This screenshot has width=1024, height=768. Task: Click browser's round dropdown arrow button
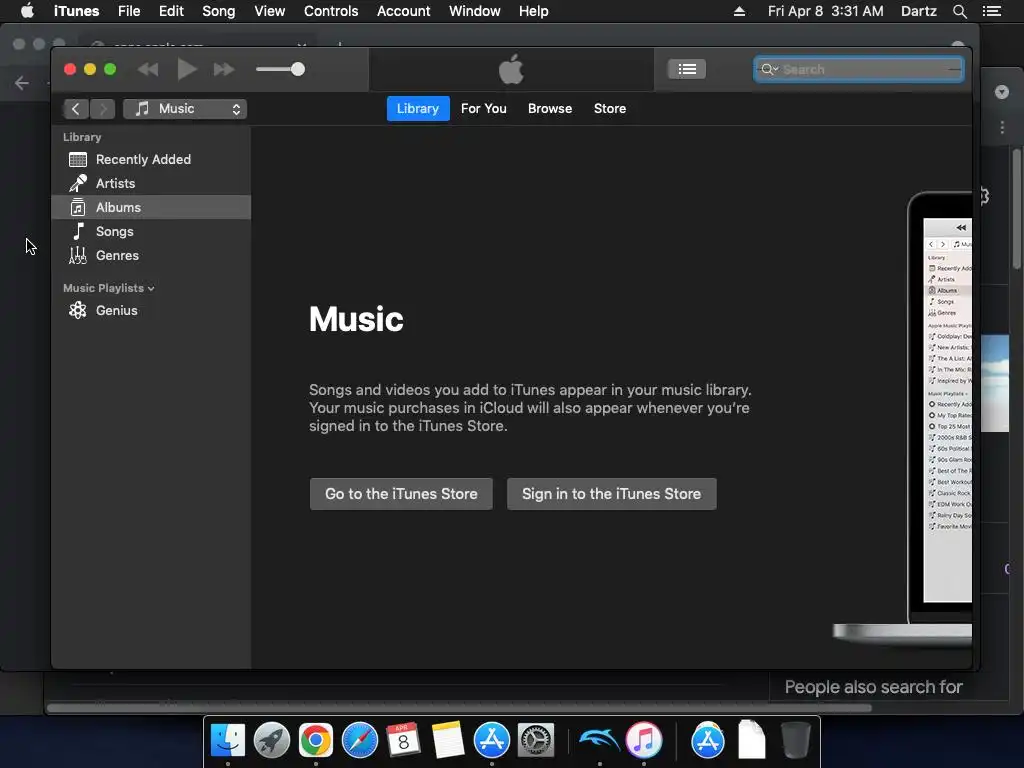(x=1002, y=92)
